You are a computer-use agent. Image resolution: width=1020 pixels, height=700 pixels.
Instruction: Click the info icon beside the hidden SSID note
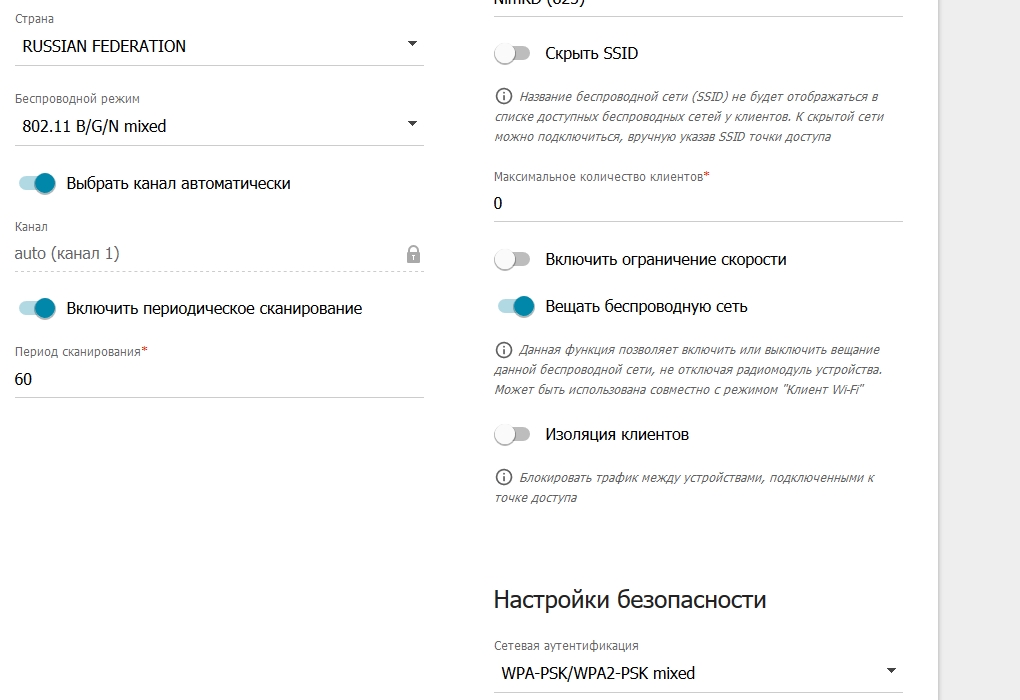[504, 97]
